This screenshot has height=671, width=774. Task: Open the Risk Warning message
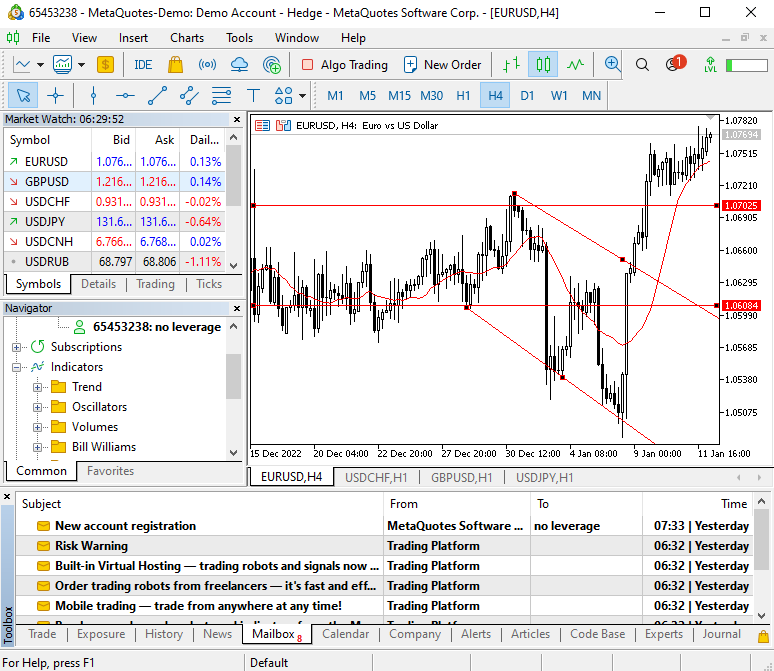[x=384, y=546]
